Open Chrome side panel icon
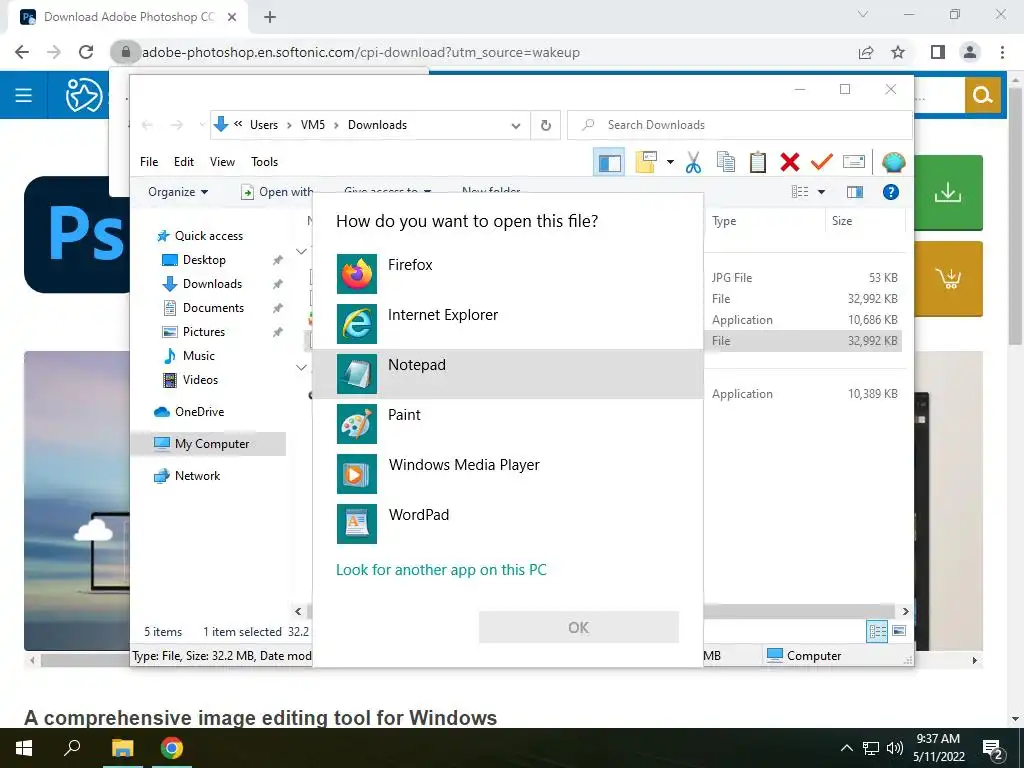This screenshot has width=1024, height=768. (x=938, y=52)
